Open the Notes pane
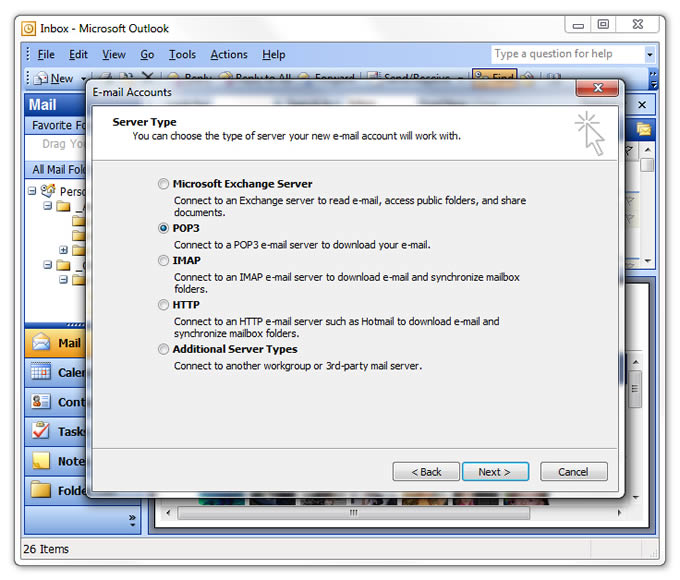 pos(56,461)
